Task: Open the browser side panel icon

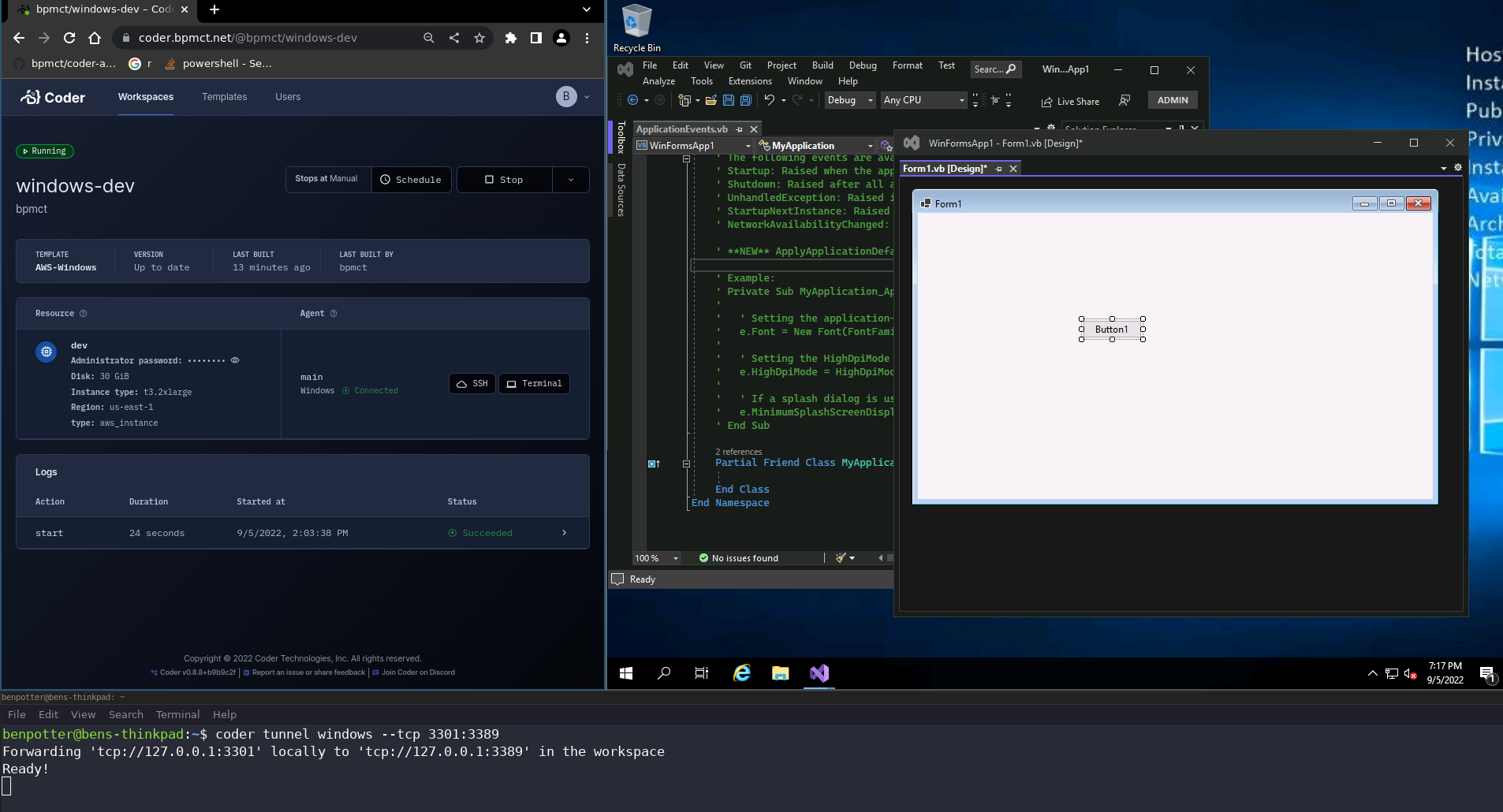Action: click(536, 38)
